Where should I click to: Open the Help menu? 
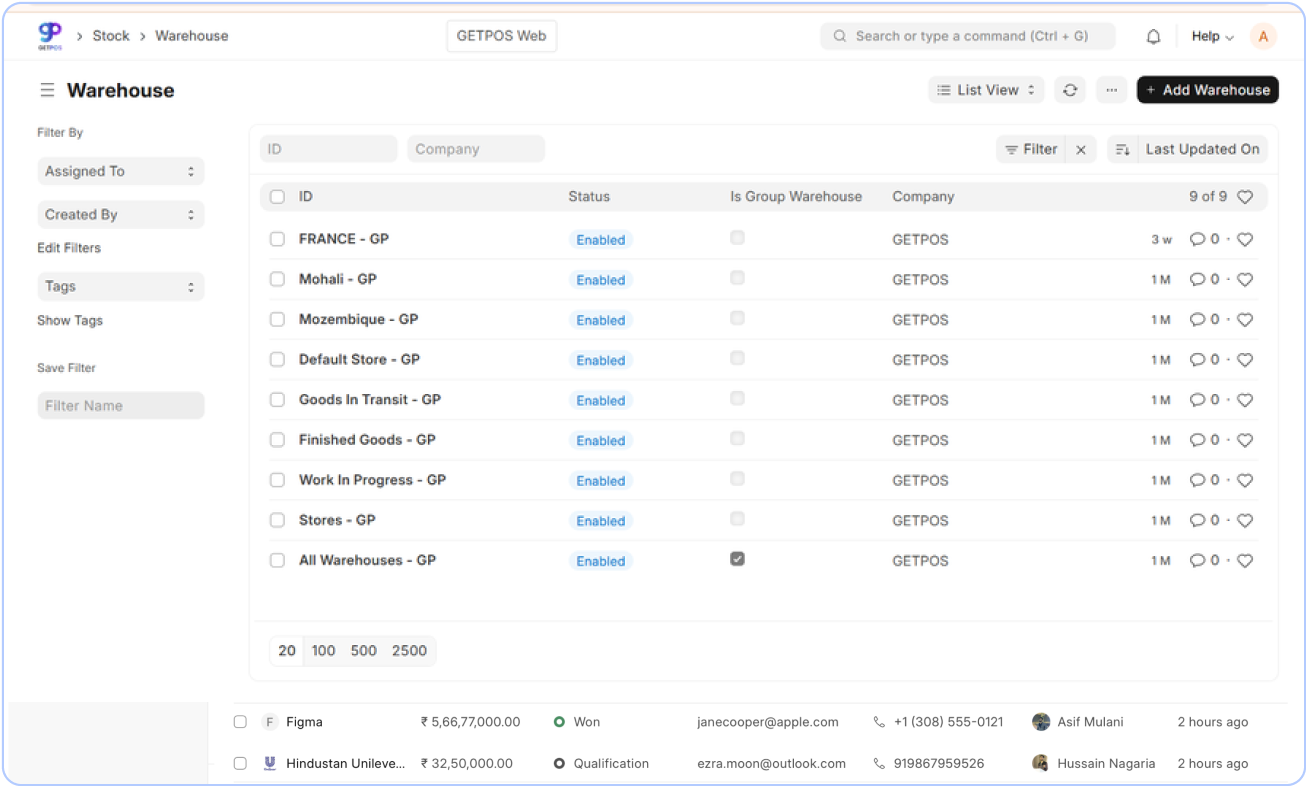point(1212,37)
